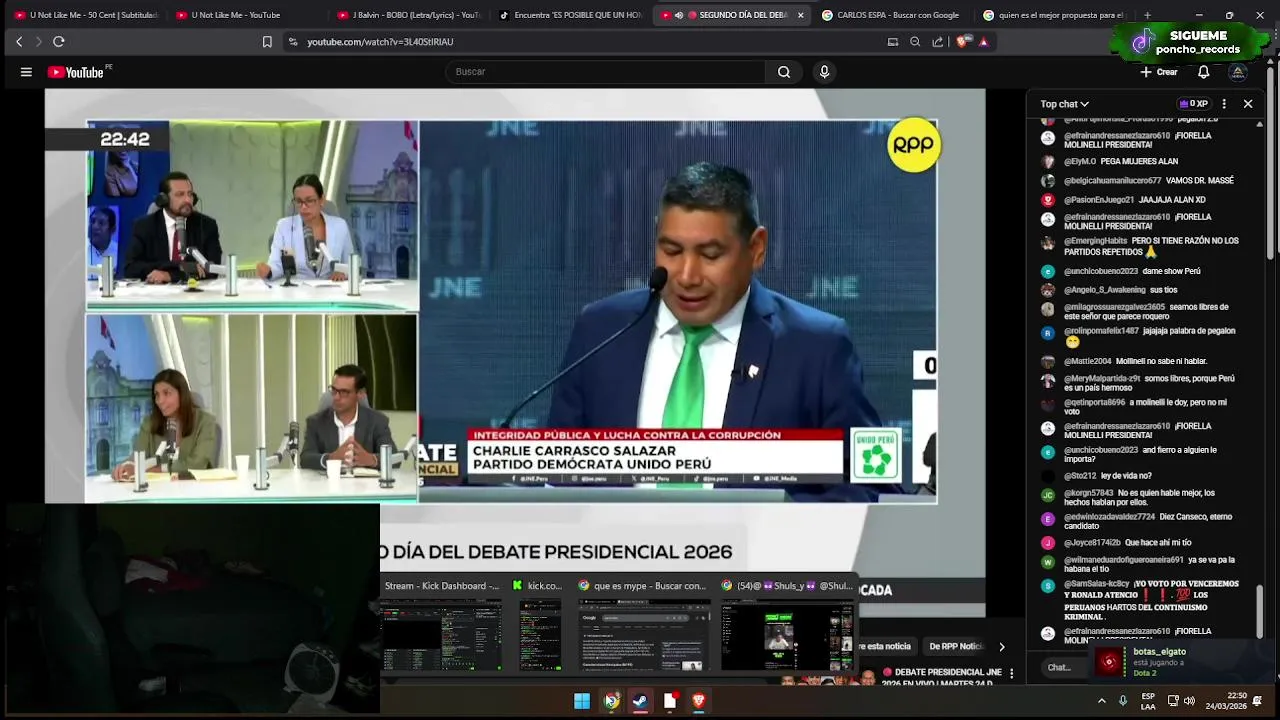Viewport: 1280px width, 720px height.
Task: Open Windows Start menu
Action: pyautogui.click(x=582, y=701)
